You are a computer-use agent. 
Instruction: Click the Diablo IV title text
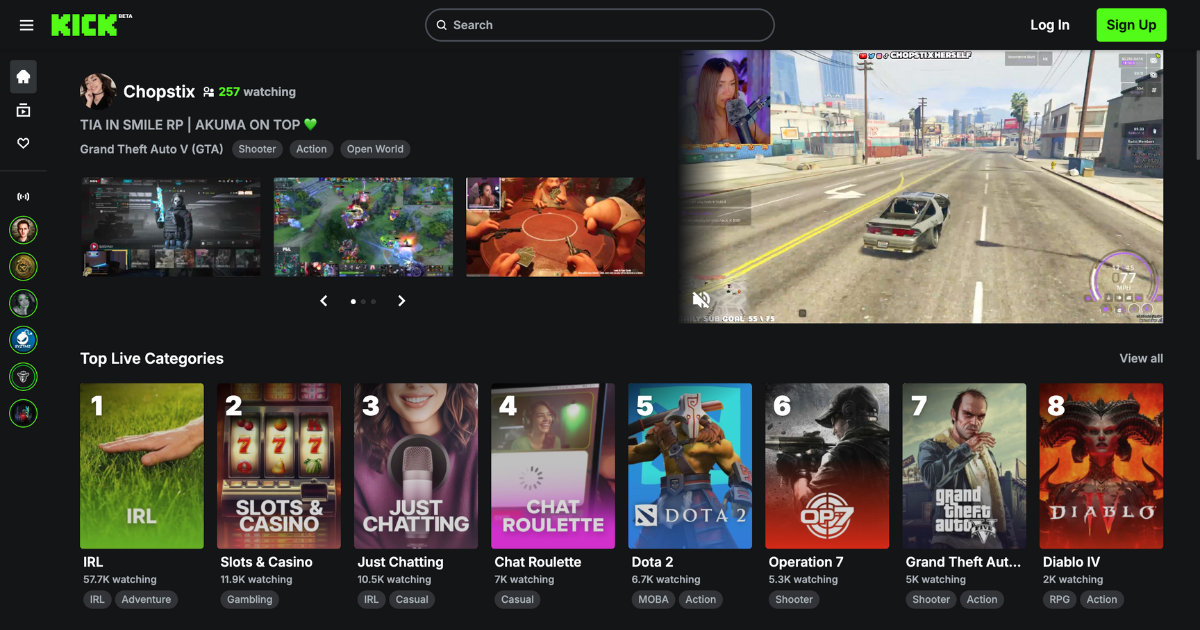pos(1071,562)
